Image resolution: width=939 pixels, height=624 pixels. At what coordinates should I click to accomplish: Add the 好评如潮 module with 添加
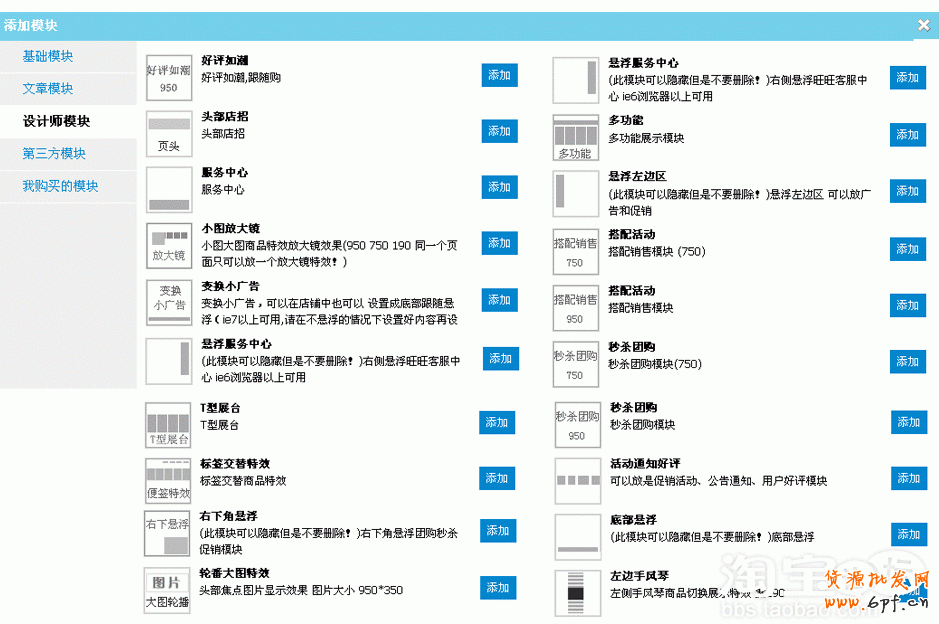click(x=500, y=75)
